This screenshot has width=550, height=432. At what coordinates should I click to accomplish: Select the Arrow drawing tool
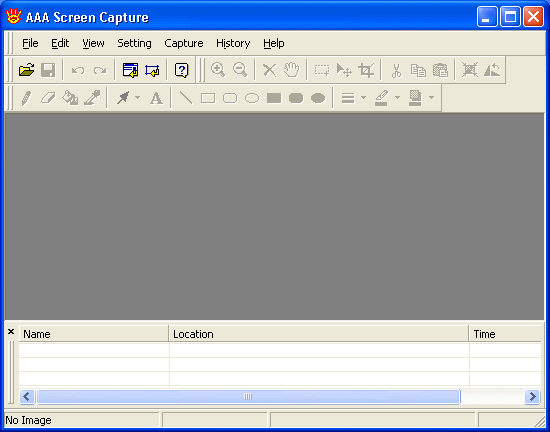(x=123, y=98)
